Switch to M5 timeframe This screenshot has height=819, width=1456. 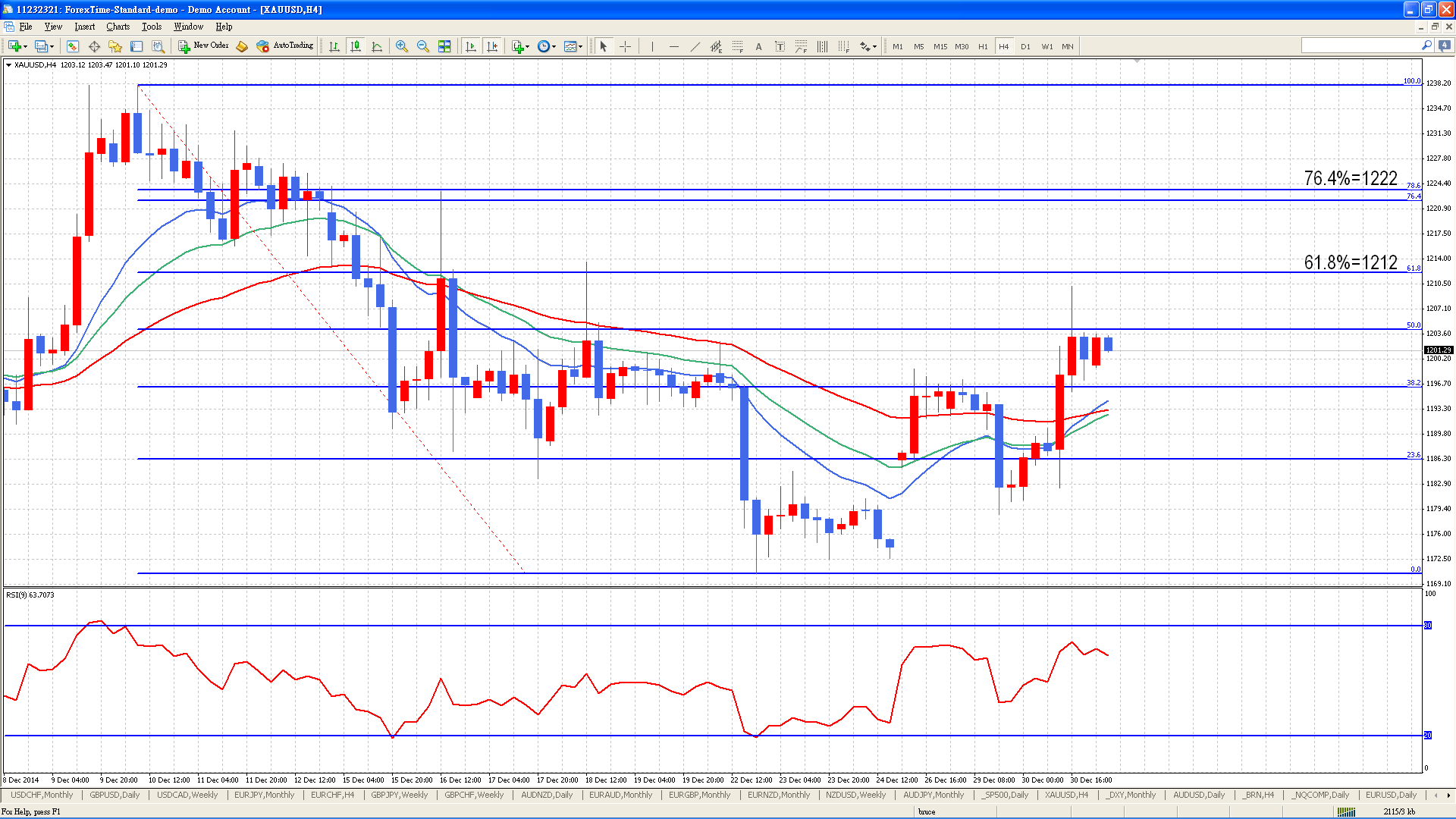919,46
